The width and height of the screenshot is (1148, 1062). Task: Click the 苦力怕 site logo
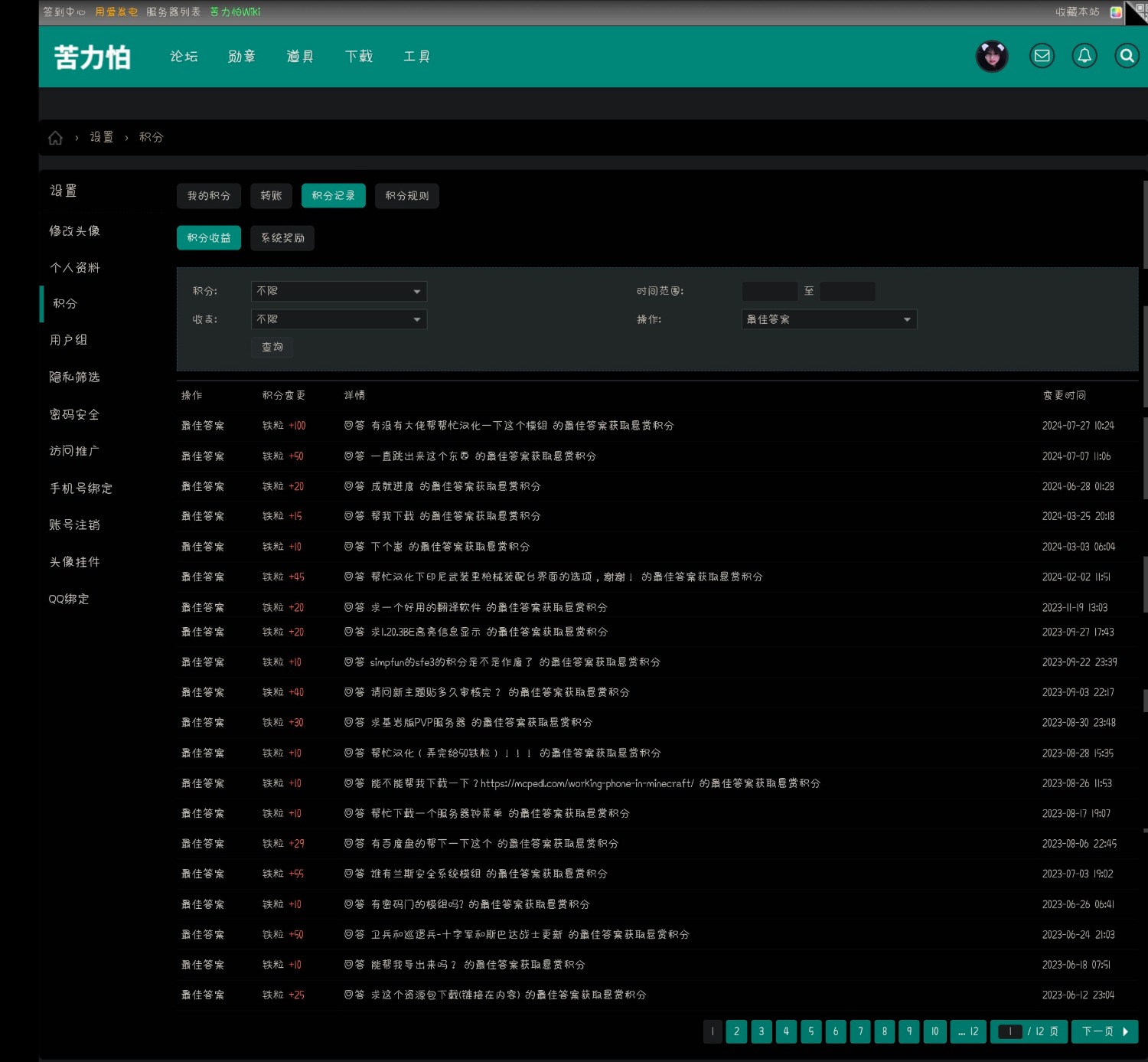point(93,57)
